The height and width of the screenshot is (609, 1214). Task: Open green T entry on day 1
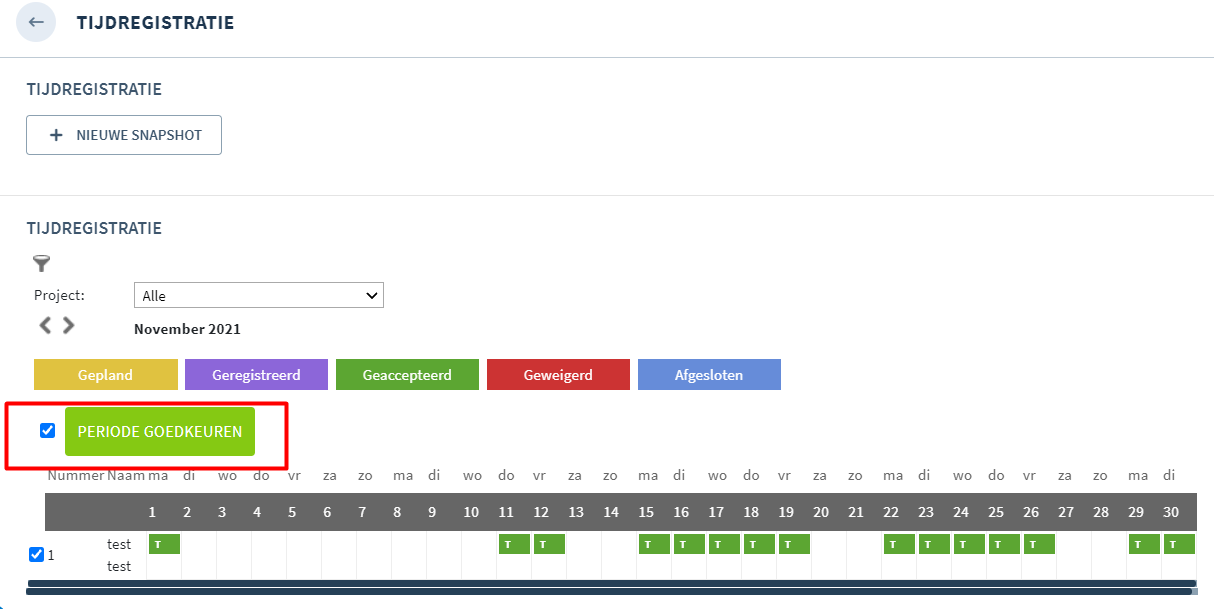[x=164, y=544]
